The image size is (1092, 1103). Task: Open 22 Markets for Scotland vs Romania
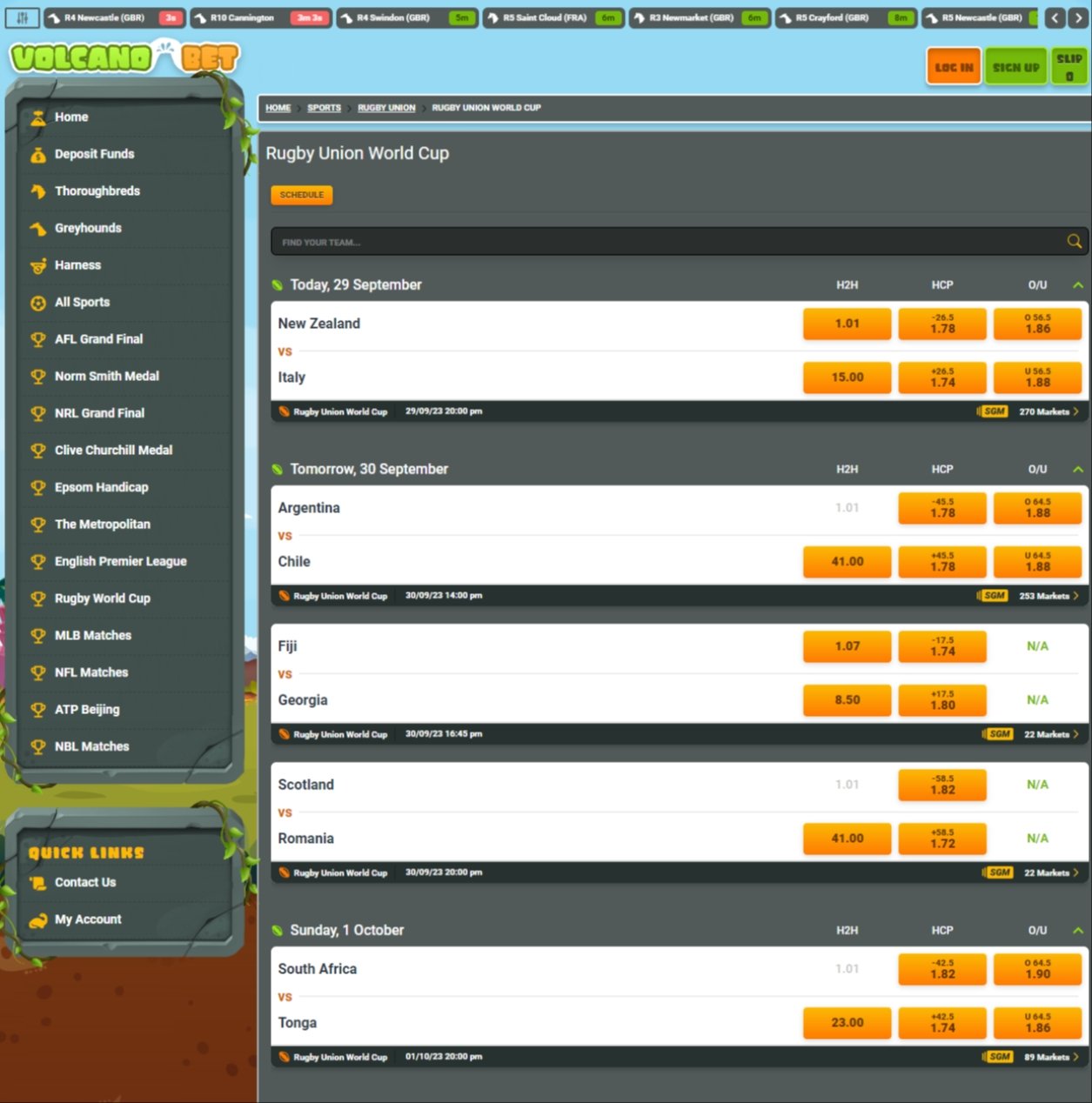(x=1051, y=872)
